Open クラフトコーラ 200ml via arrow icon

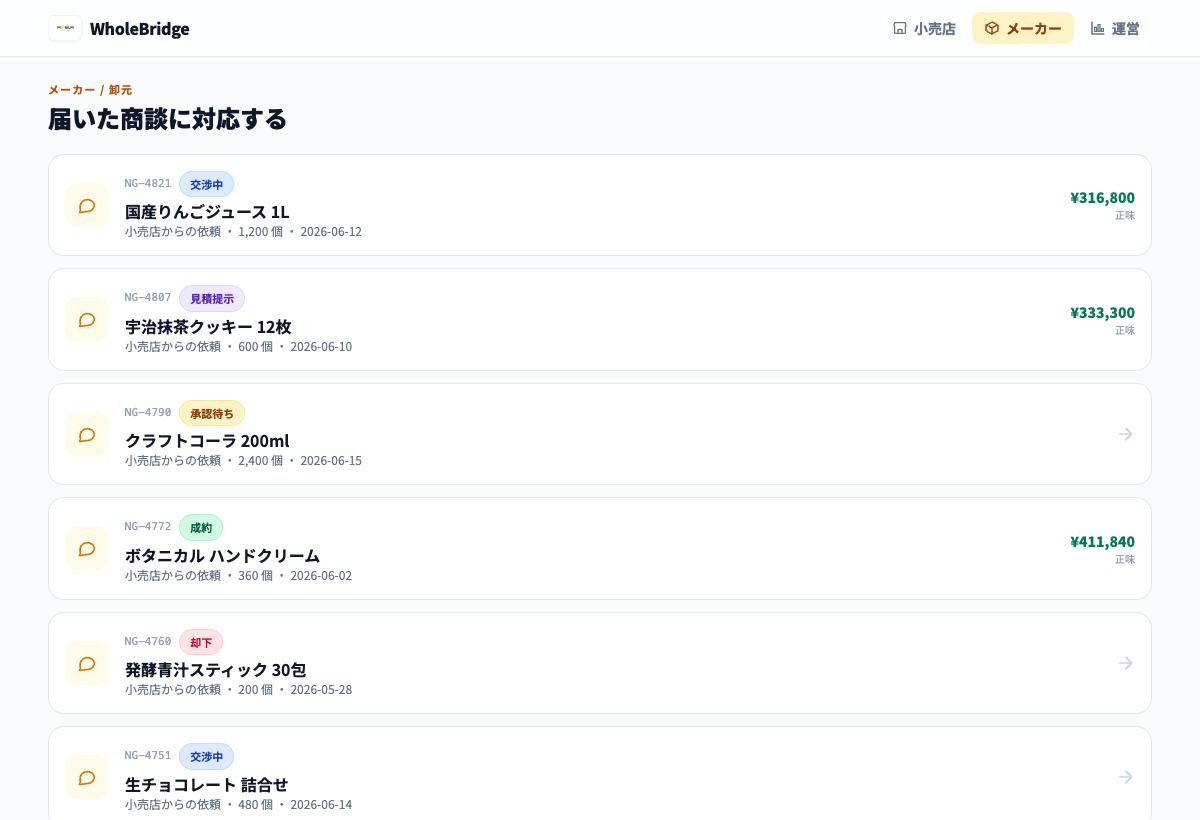point(1125,434)
